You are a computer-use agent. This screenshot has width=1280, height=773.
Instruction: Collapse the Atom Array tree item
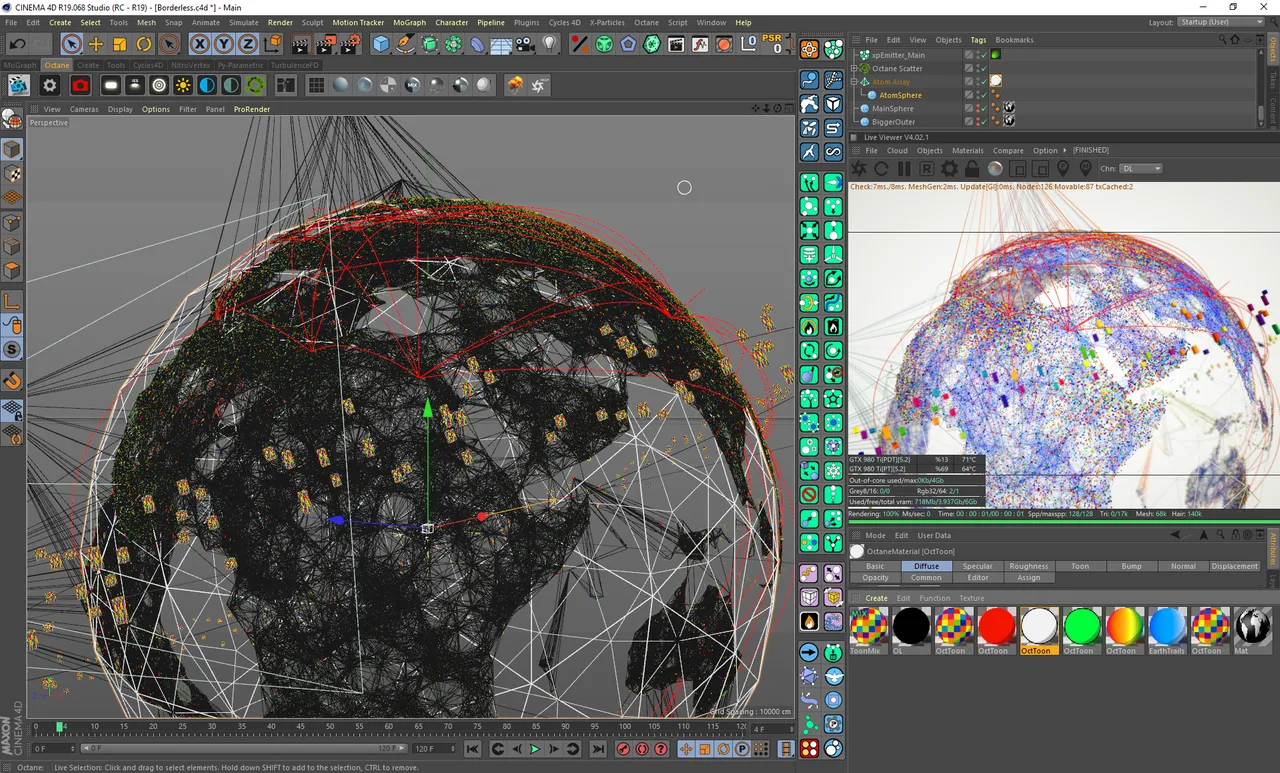[855, 82]
